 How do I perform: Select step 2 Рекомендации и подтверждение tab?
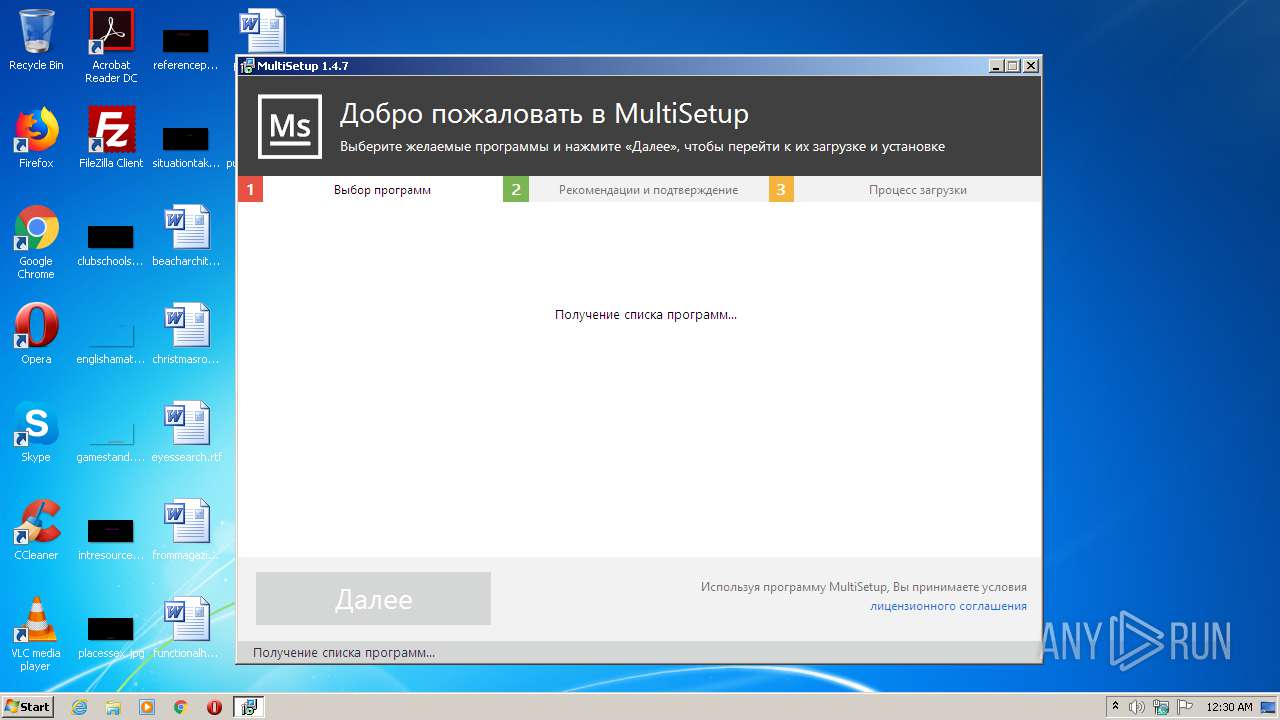click(636, 190)
